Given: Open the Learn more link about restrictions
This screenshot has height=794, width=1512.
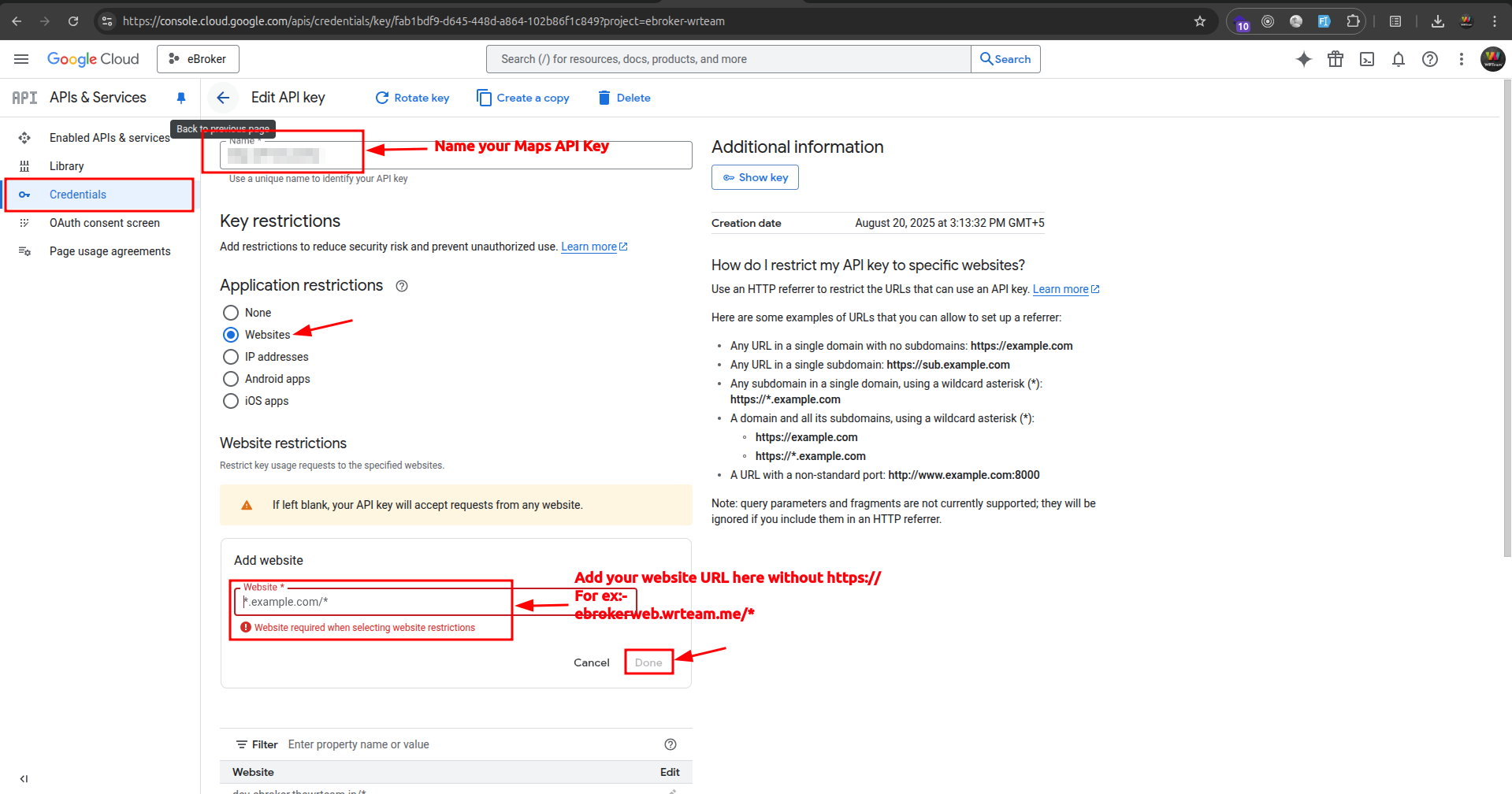Looking at the screenshot, I should pyautogui.click(x=589, y=246).
